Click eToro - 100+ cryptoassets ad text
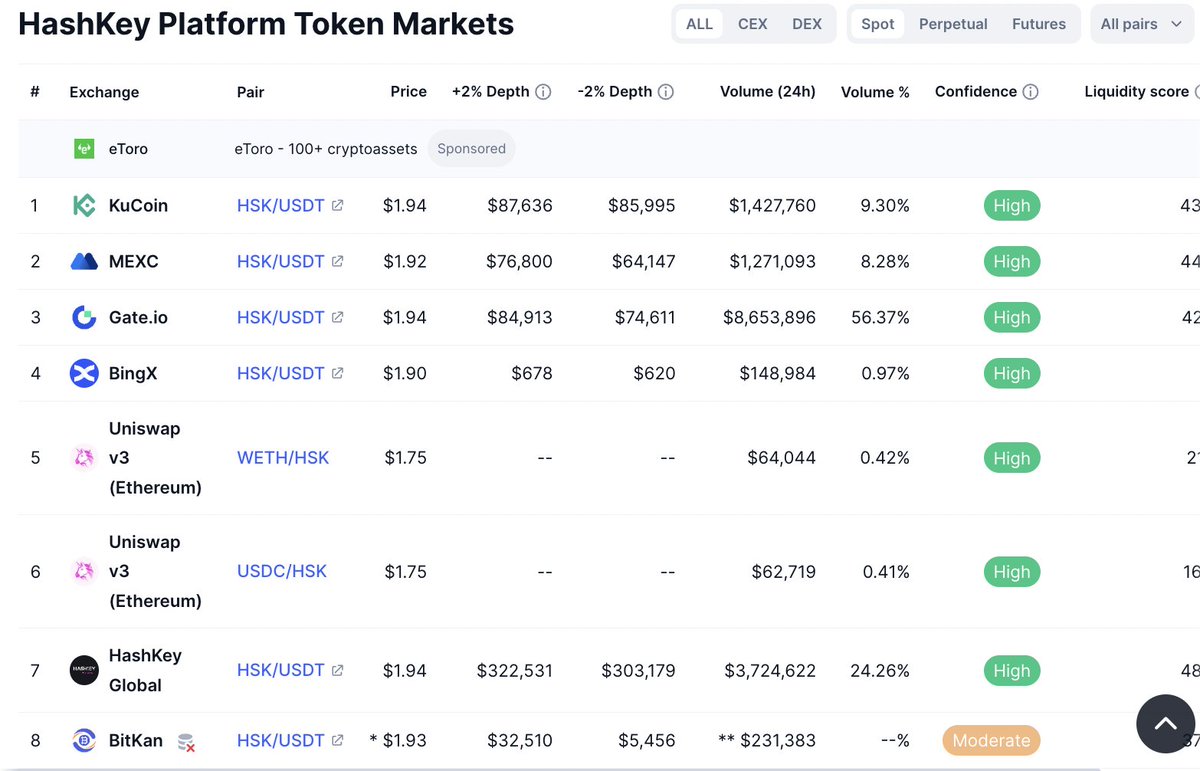1200x771 pixels. tap(326, 148)
